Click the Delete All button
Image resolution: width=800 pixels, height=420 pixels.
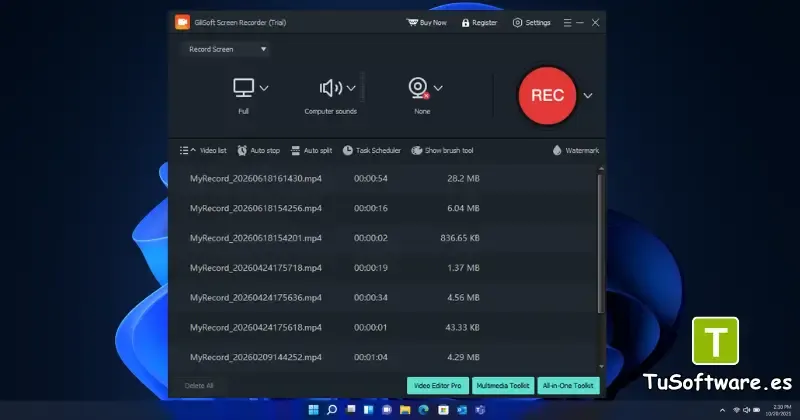click(x=199, y=386)
